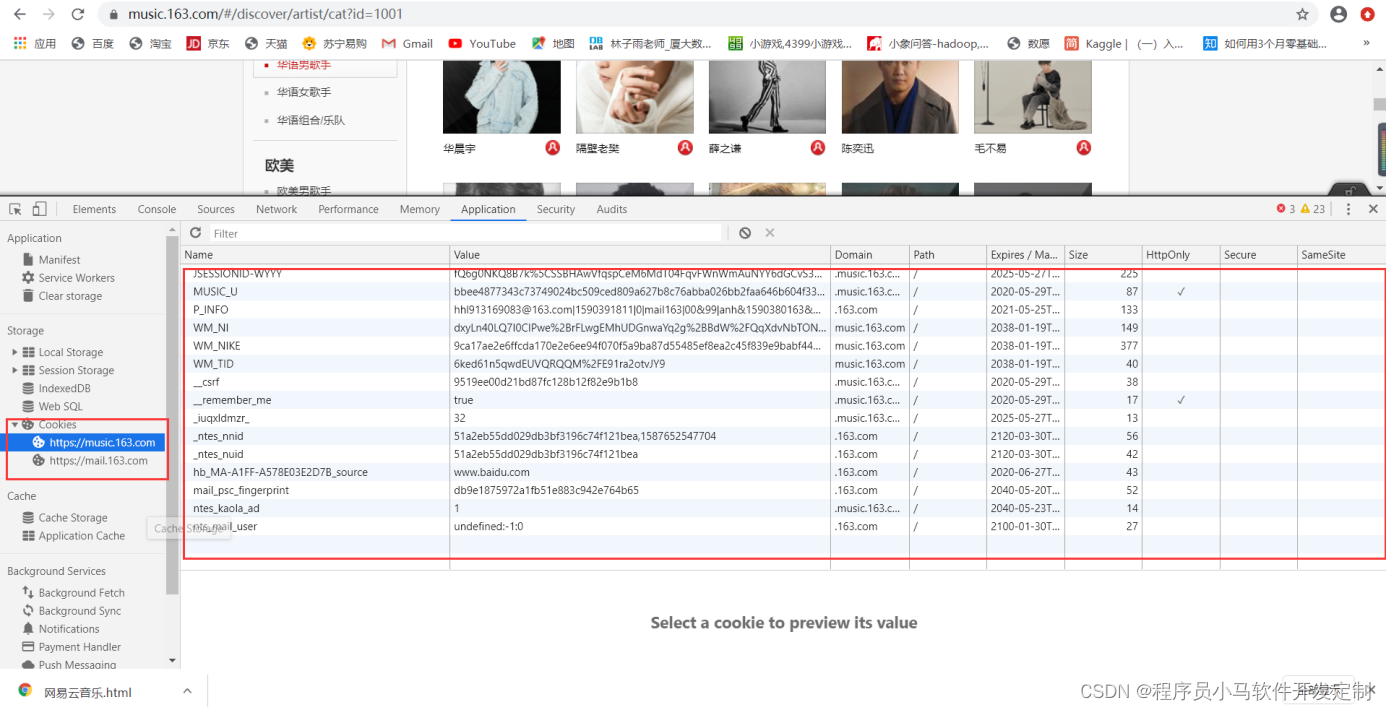Open 华语组合/乐队 category link

(x=311, y=120)
